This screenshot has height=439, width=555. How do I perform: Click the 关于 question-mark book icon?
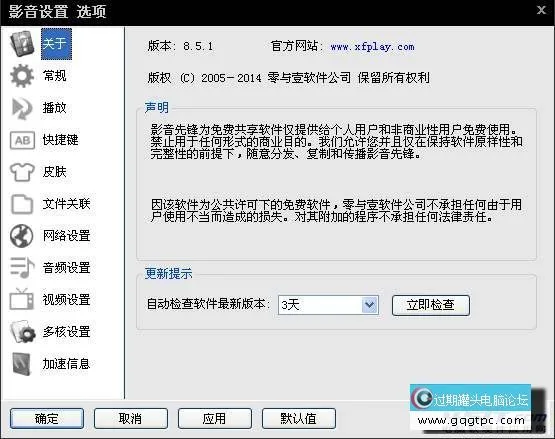click(x=22, y=44)
